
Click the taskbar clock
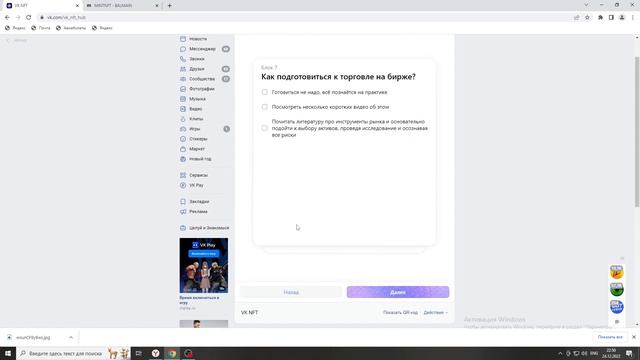611,353
